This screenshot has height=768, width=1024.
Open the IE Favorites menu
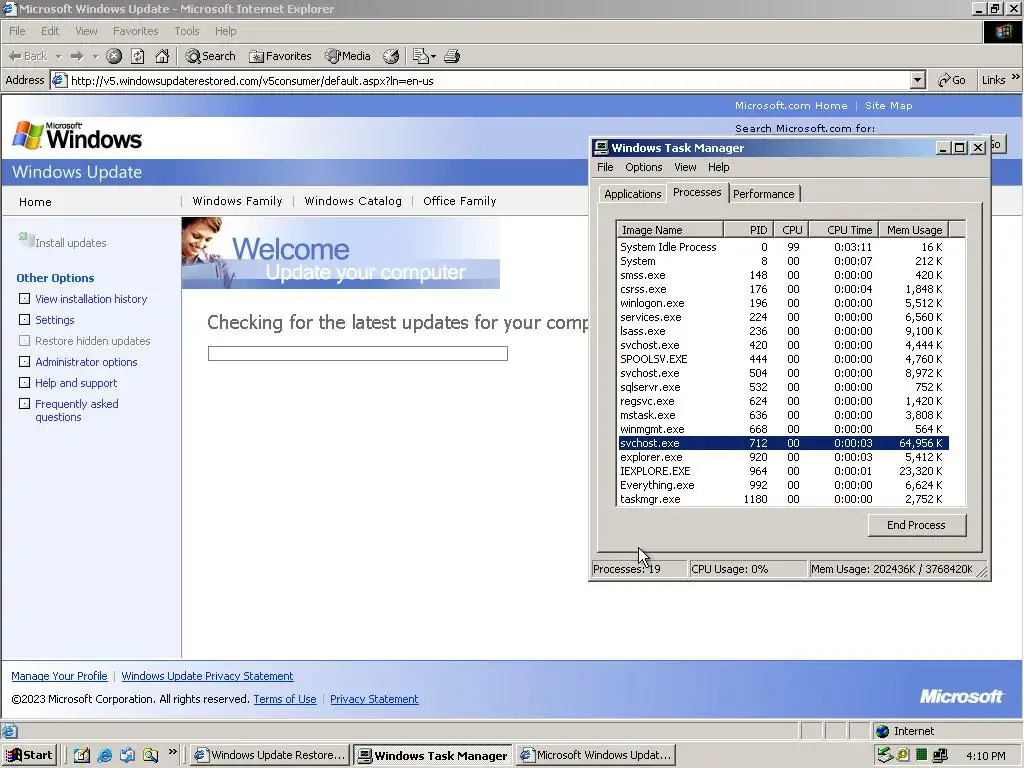(x=135, y=31)
